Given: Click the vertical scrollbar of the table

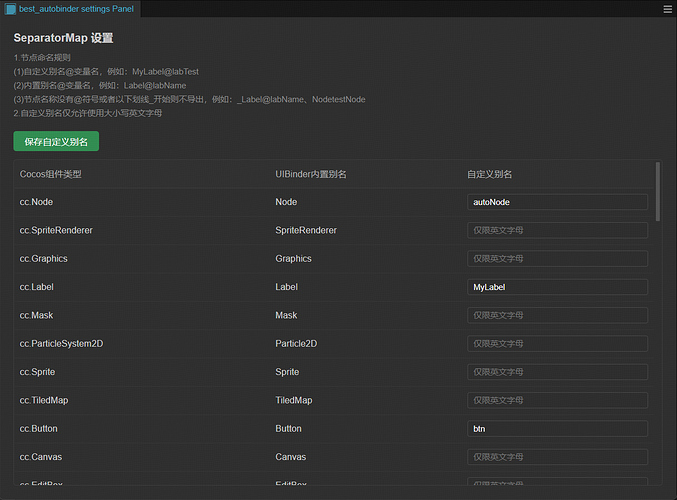Looking at the screenshot, I should pyautogui.click(x=657, y=190).
